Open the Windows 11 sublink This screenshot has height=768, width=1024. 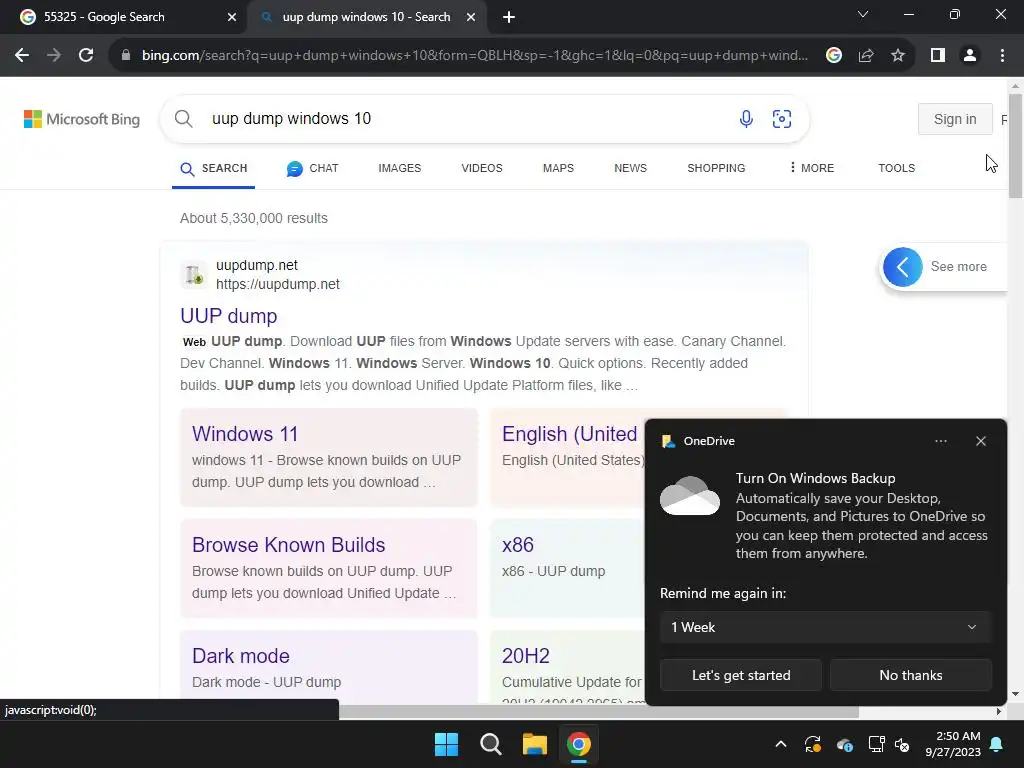(x=245, y=434)
